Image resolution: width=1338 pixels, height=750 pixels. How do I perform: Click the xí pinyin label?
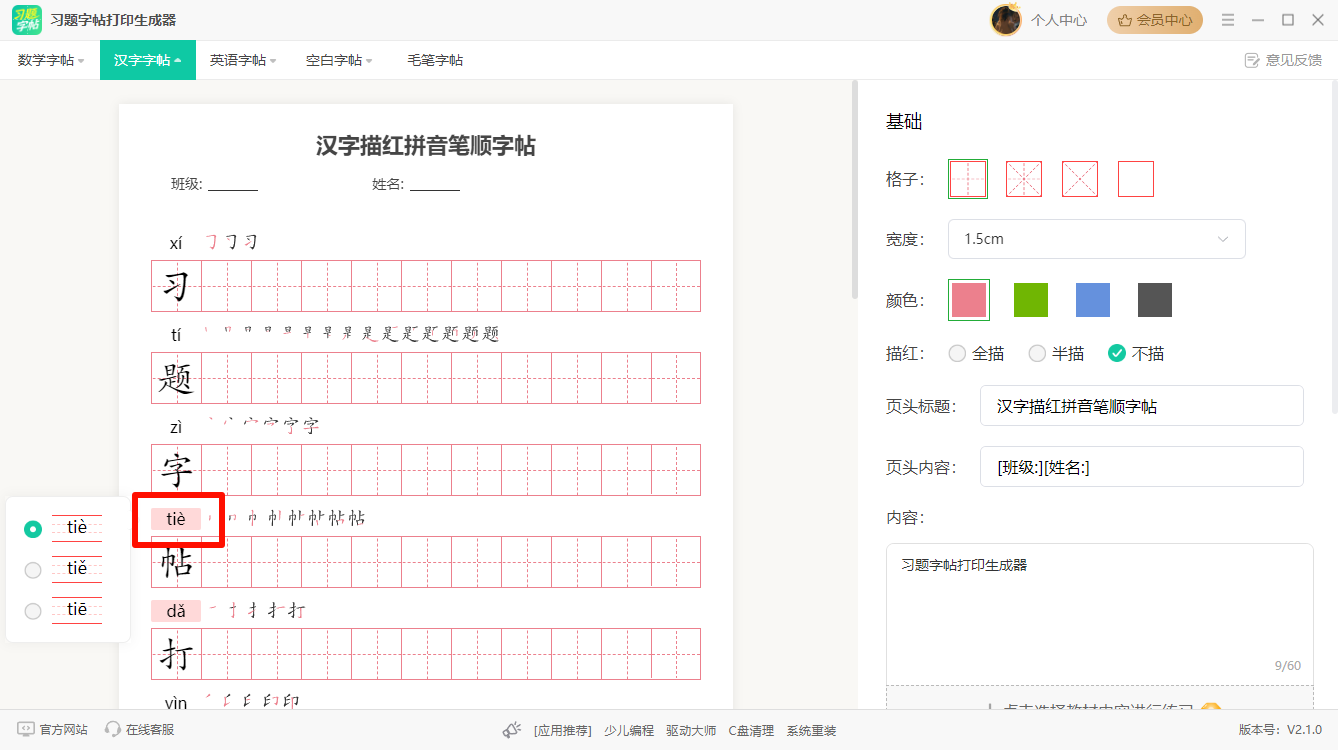click(x=176, y=243)
